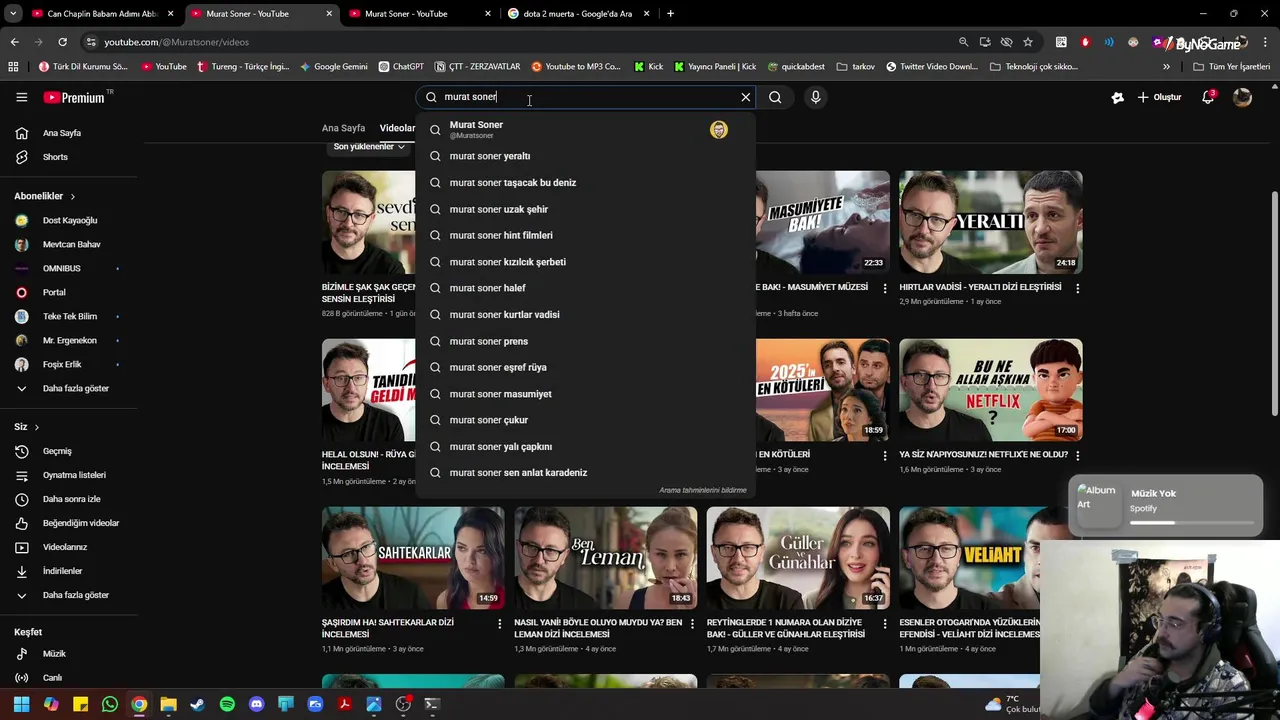Click the magnifier search button
This screenshot has height=720, width=1280.
point(775,97)
